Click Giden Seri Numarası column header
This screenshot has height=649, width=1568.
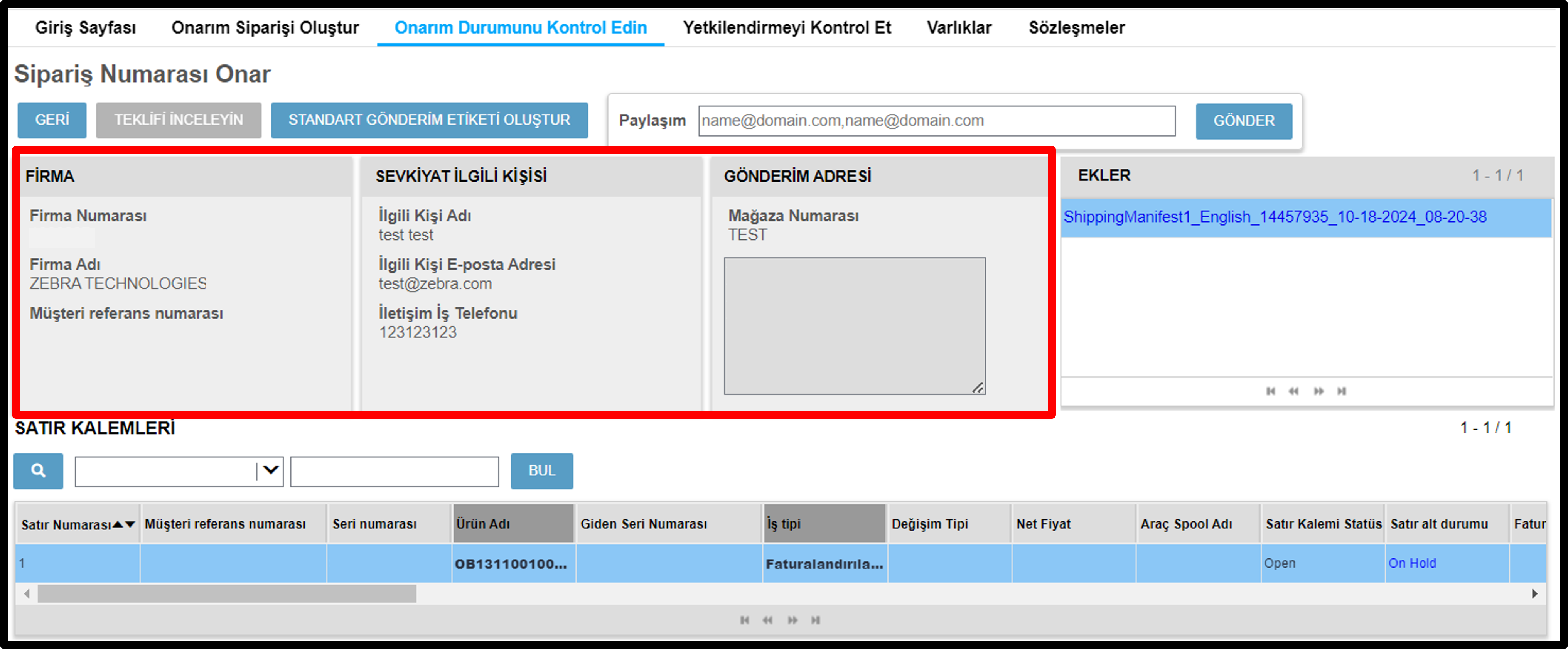pyautogui.click(x=669, y=524)
